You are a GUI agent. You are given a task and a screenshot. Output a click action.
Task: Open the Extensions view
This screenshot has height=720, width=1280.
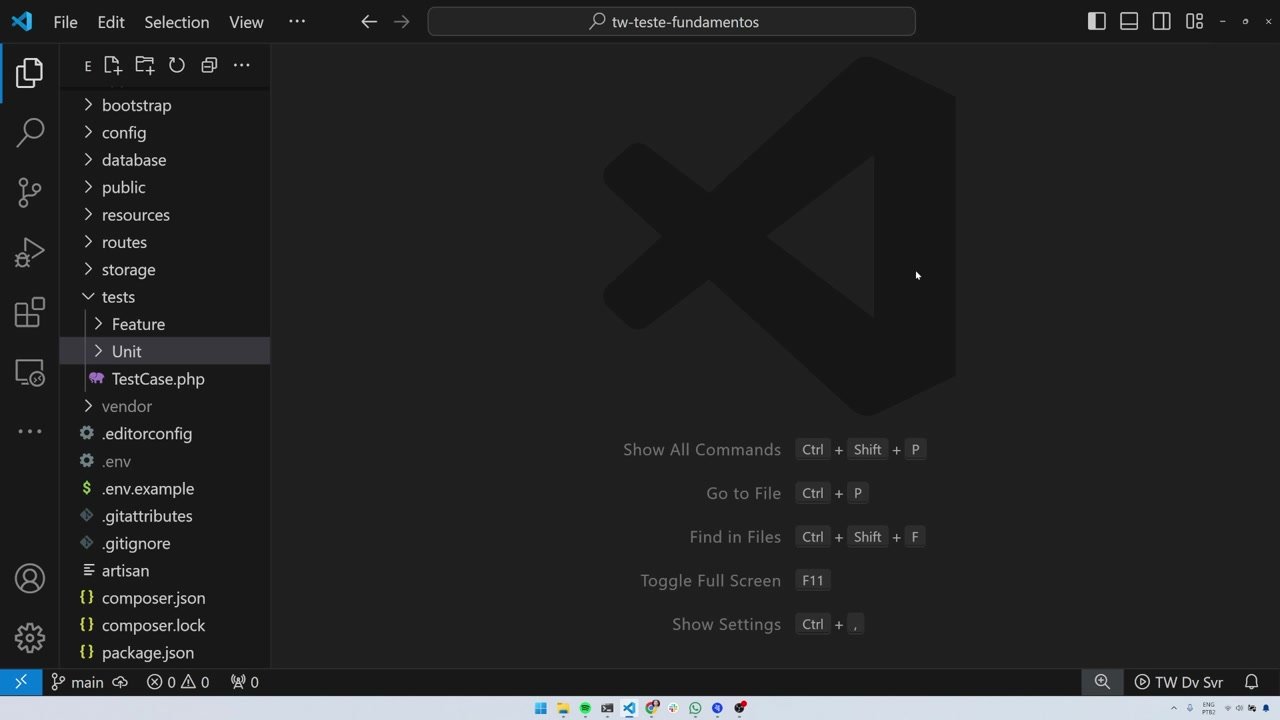pos(30,313)
